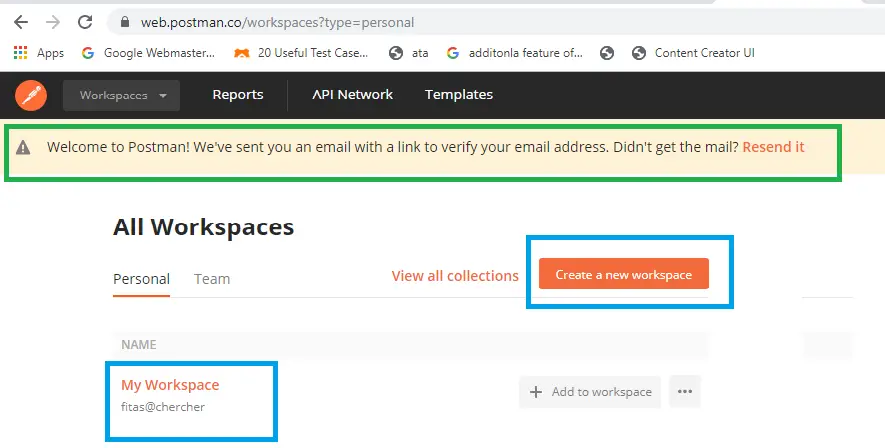This screenshot has width=885, height=448.
Task: Click the Resend it link
Action: click(773, 147)
